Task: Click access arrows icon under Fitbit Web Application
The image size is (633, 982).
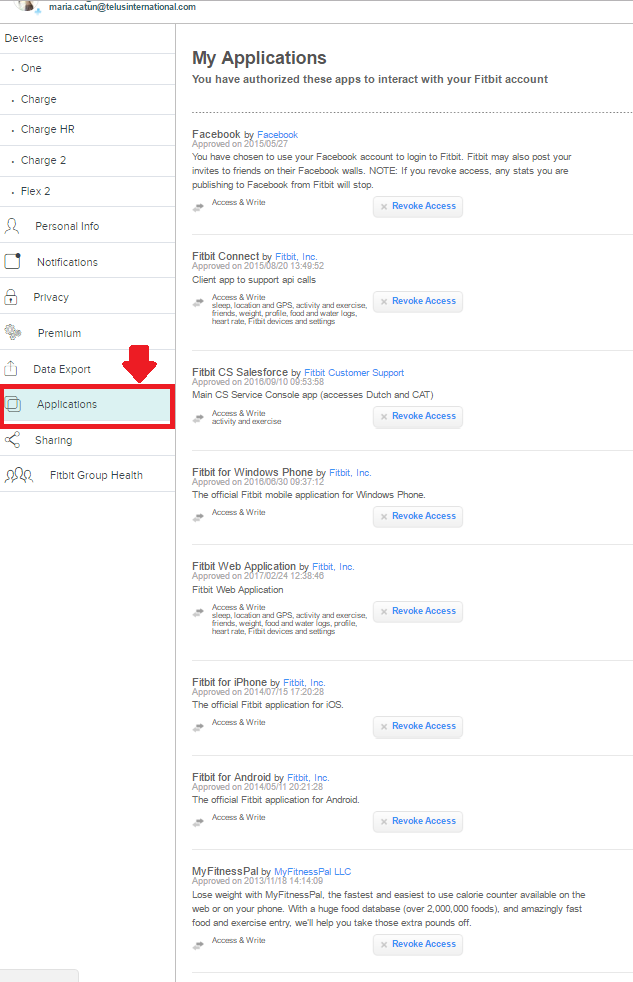Action: pos(198,612)
